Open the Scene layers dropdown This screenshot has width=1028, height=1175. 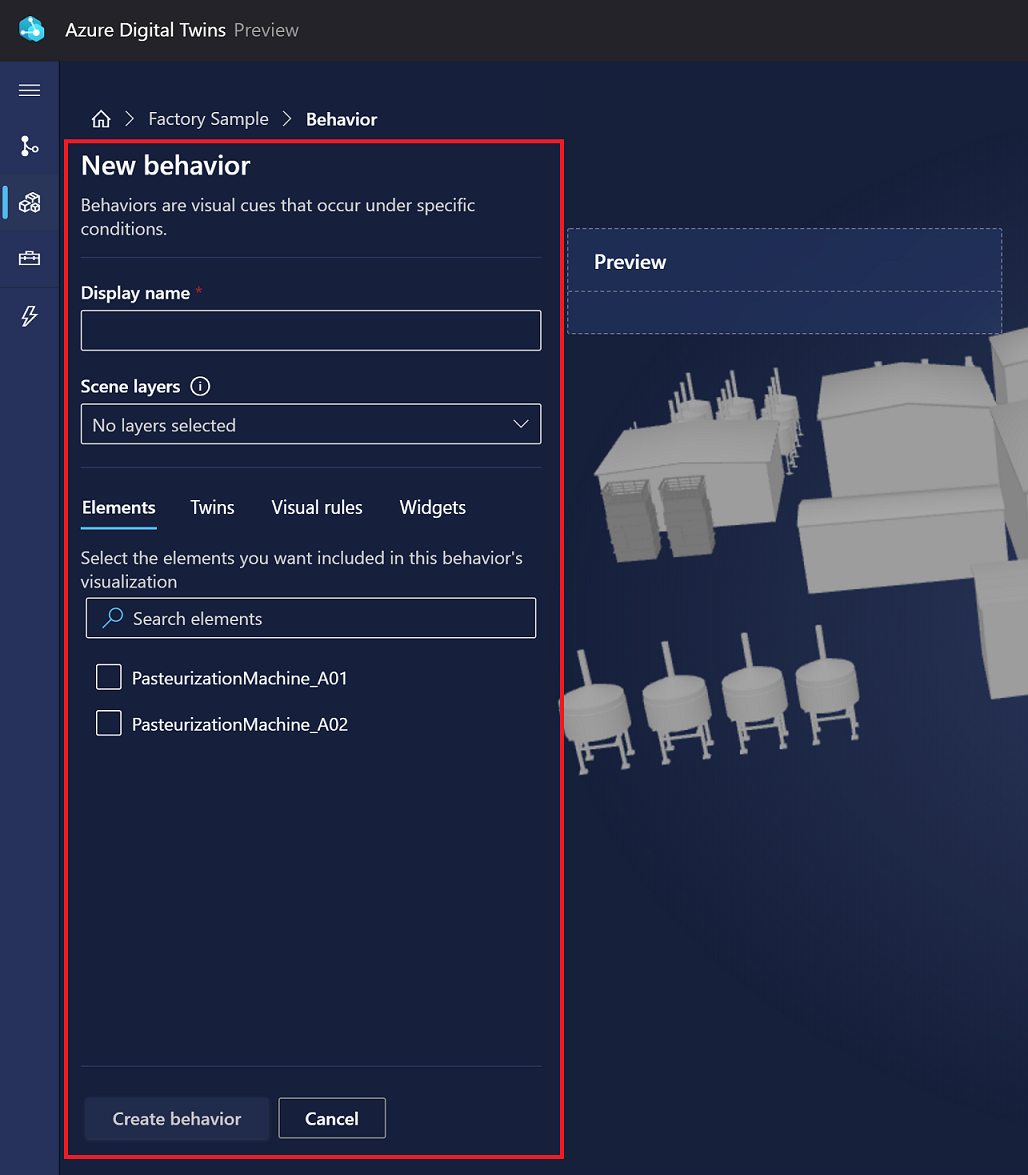tap(310, 424)
